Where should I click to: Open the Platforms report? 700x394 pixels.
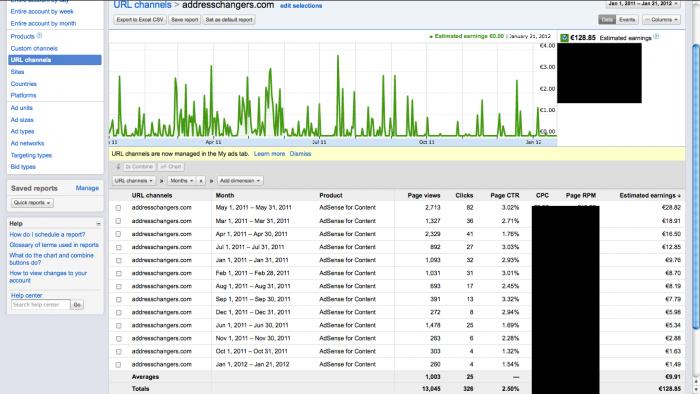click(24, 95)
